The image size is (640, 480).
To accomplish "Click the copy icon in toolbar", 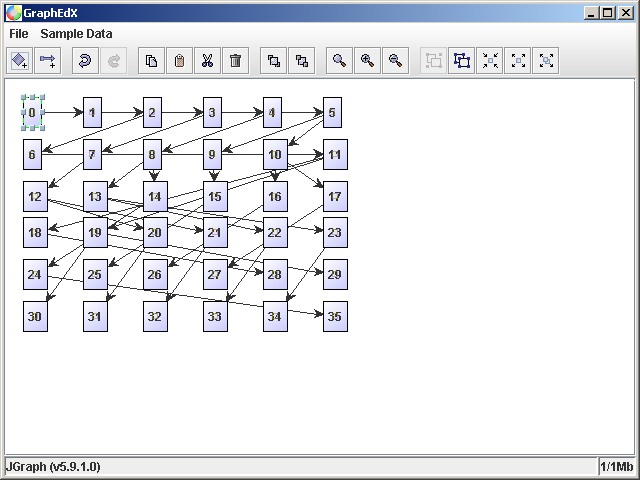I will click(151, 60).
